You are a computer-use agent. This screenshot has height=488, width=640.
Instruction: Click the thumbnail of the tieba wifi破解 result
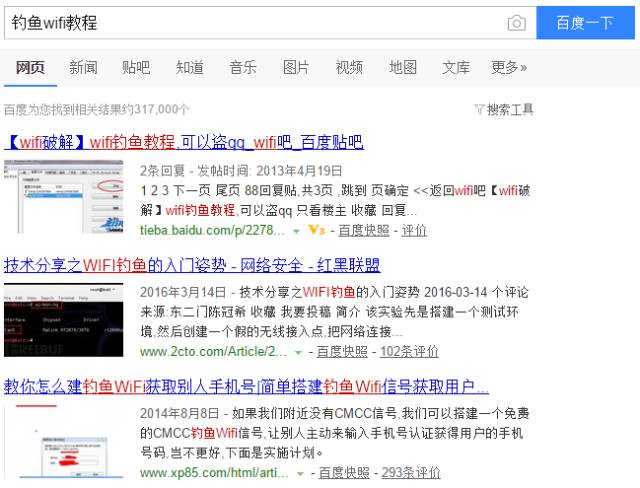(x=64, y=197)
